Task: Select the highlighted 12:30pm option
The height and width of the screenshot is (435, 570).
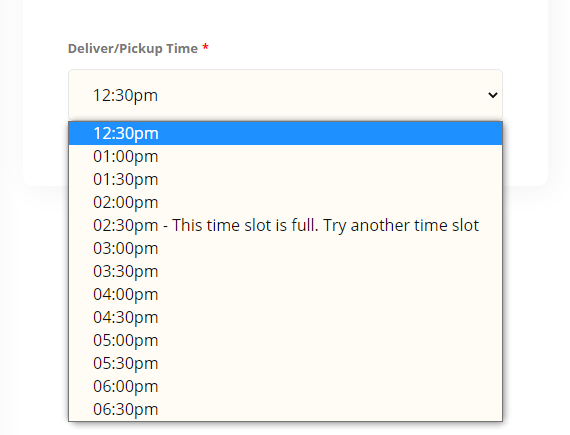Action: [x=285, y=133]
